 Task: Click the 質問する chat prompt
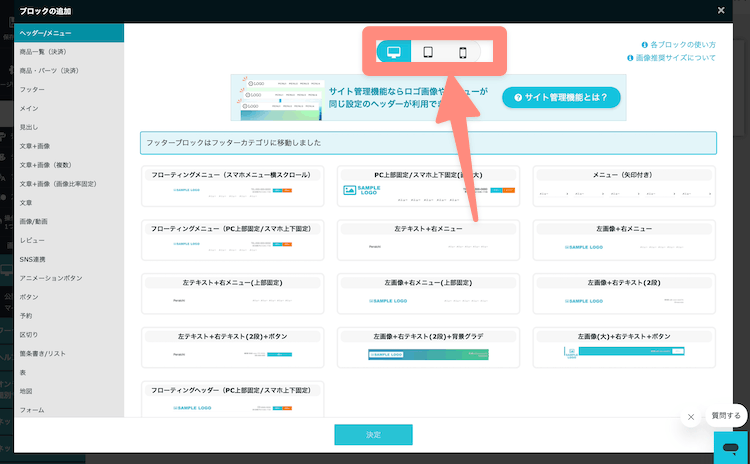point(726,415)
